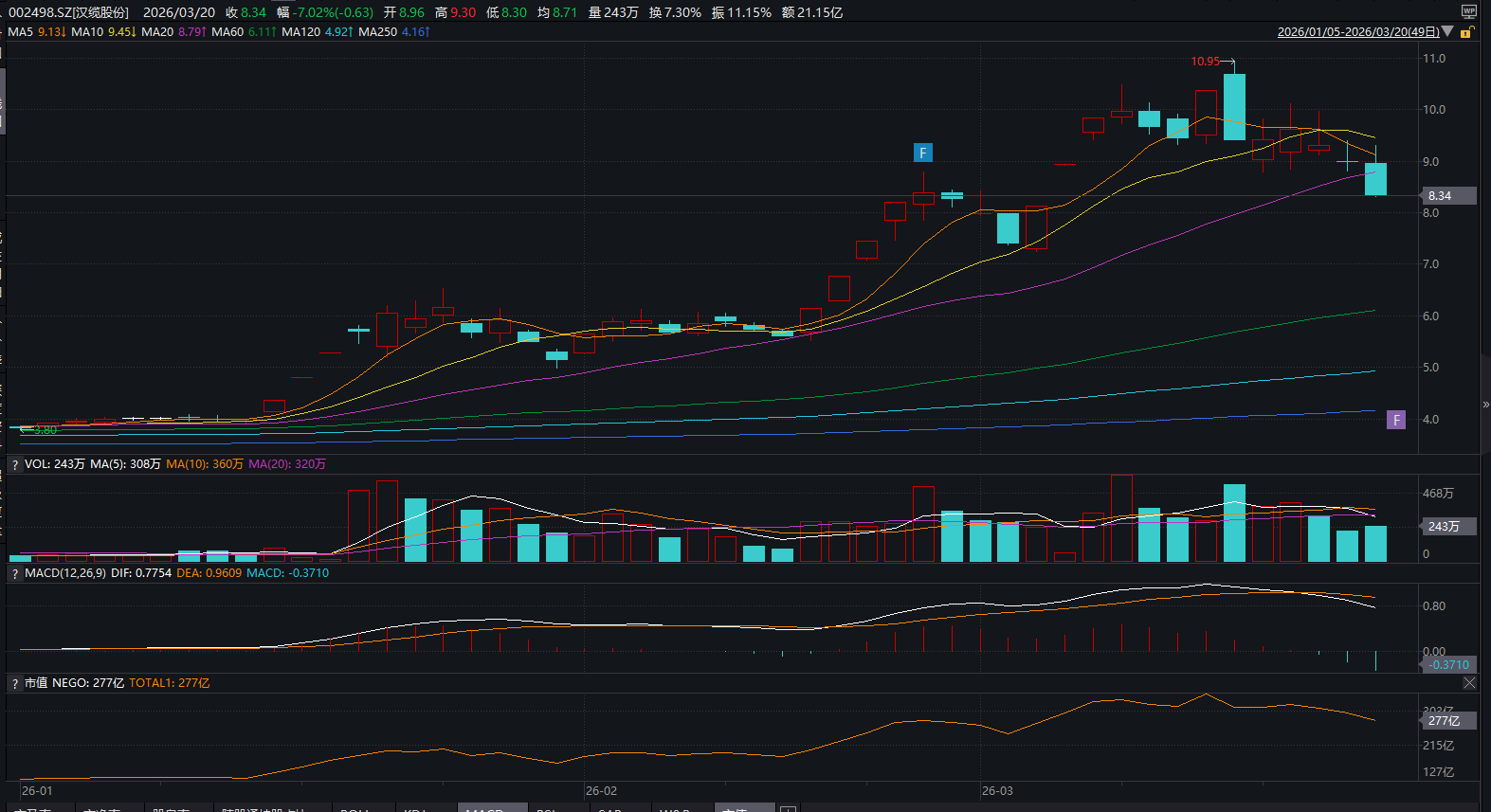Close the 市值 indicator panel

pos(1469,682)
